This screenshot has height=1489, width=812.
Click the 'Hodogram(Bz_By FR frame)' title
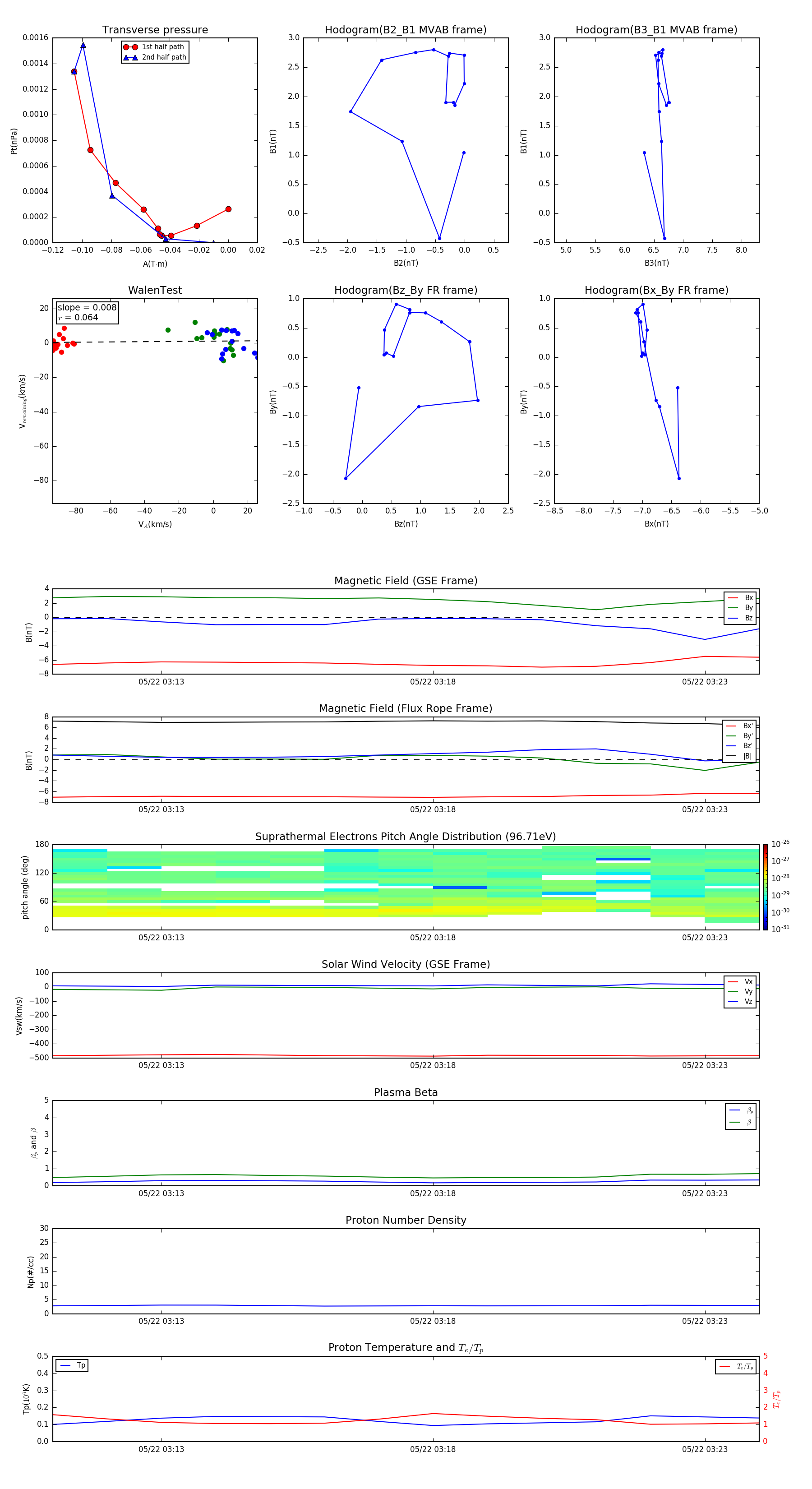406,290
